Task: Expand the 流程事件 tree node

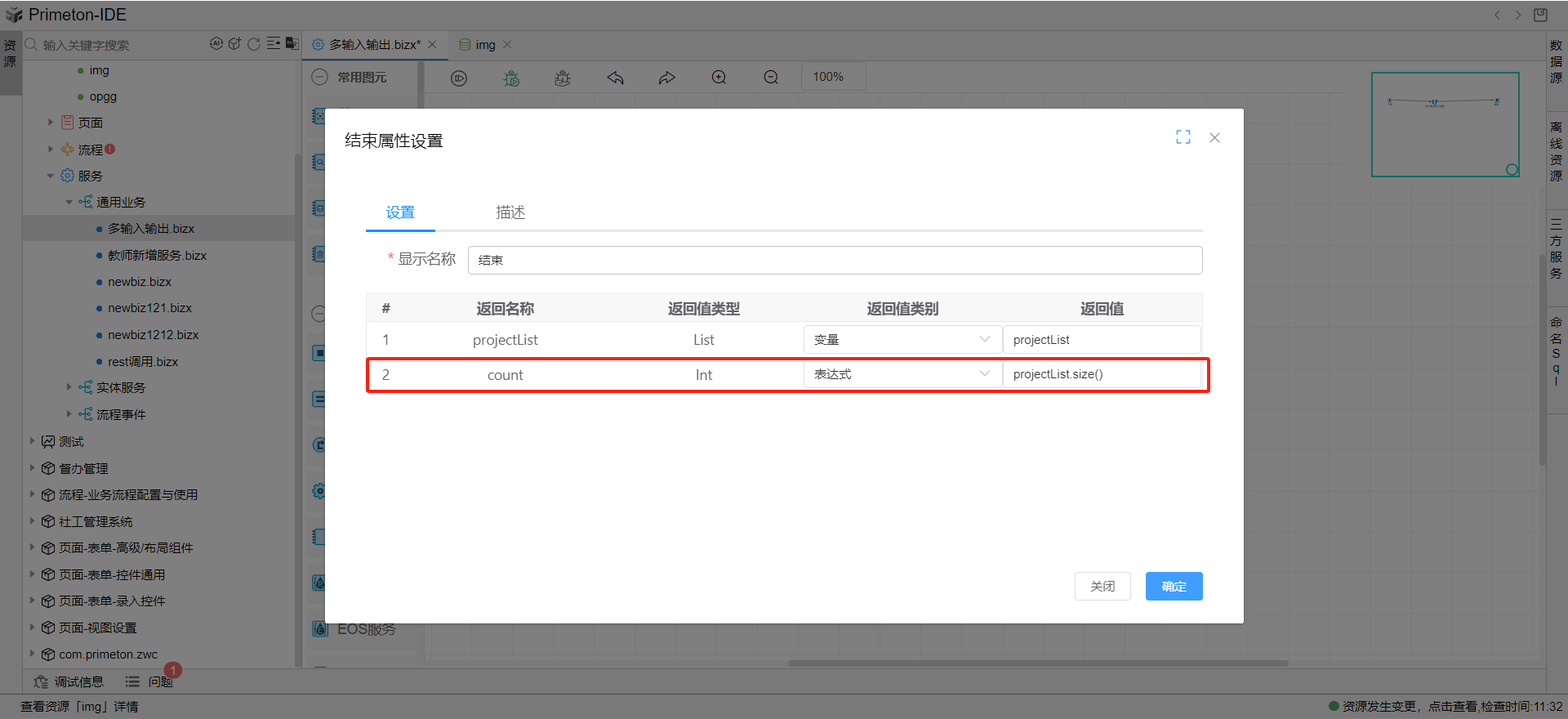Action: coord(69,414)
